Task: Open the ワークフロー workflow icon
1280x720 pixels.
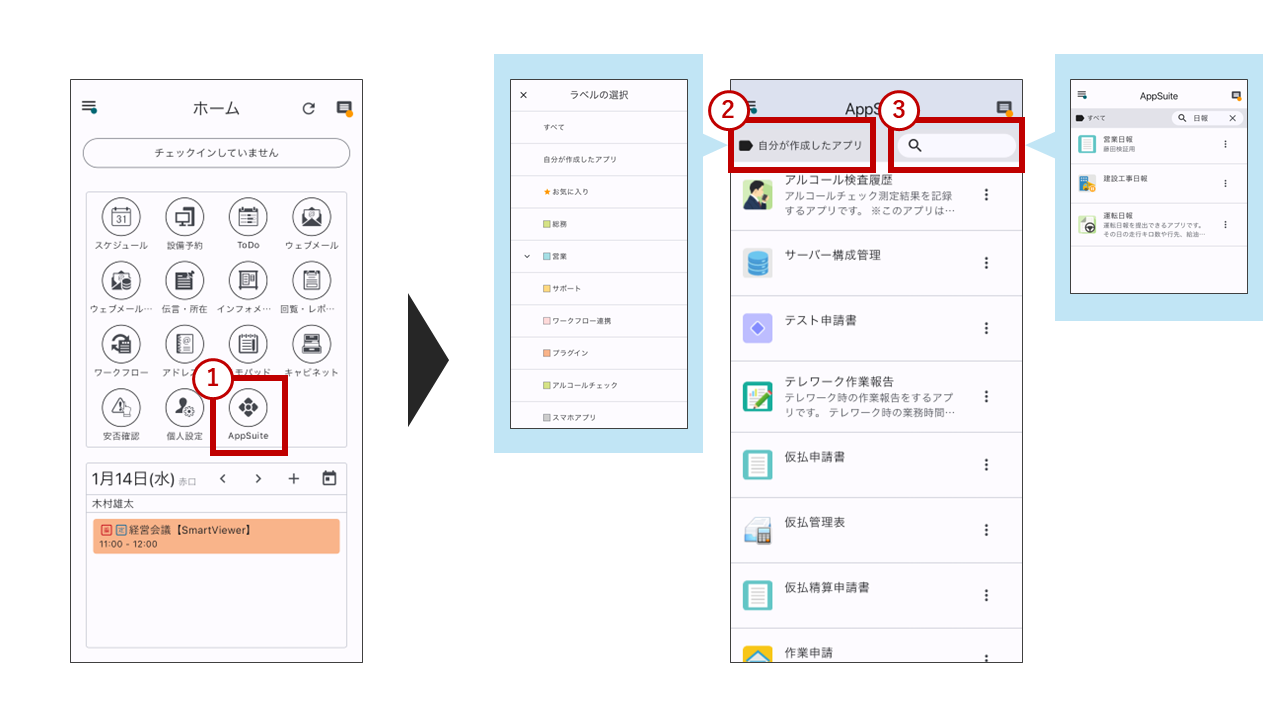Action: pyautogui.click(x=121, y=345)
